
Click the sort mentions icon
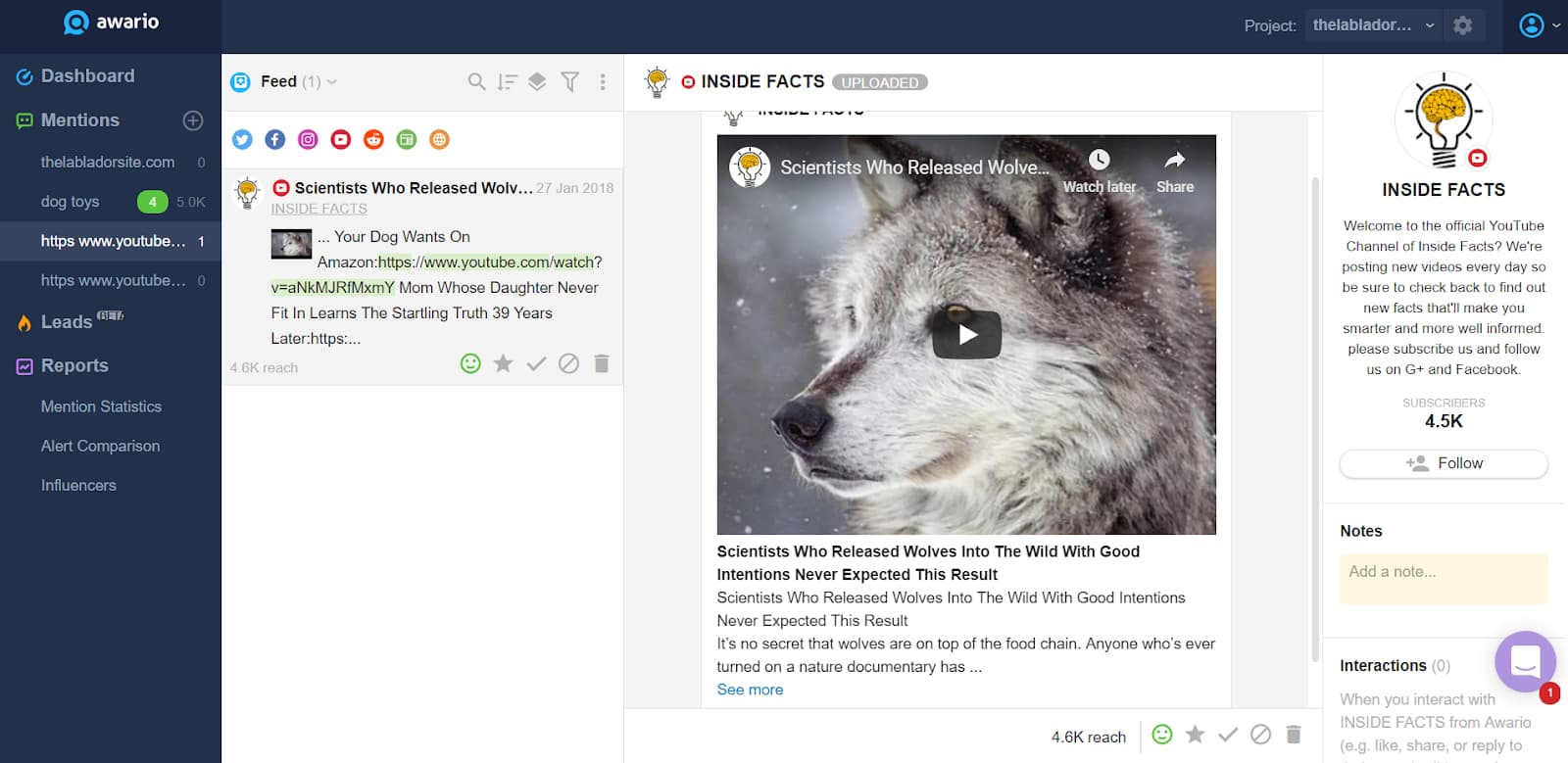[507, 82]
